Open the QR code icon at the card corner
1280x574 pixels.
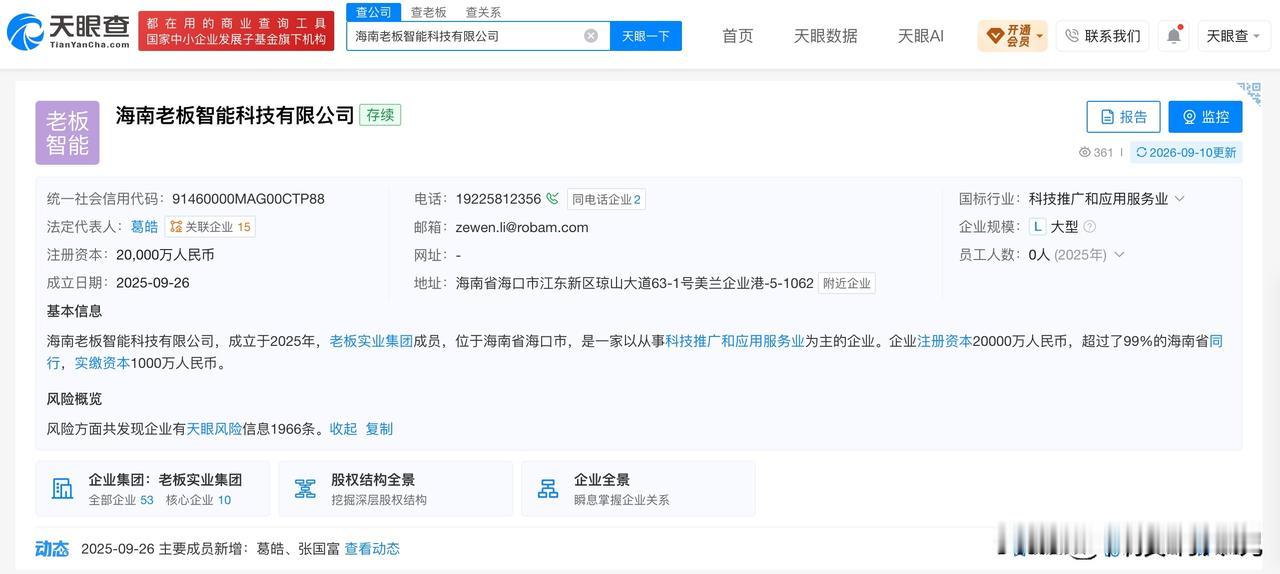pos(1249,93)
